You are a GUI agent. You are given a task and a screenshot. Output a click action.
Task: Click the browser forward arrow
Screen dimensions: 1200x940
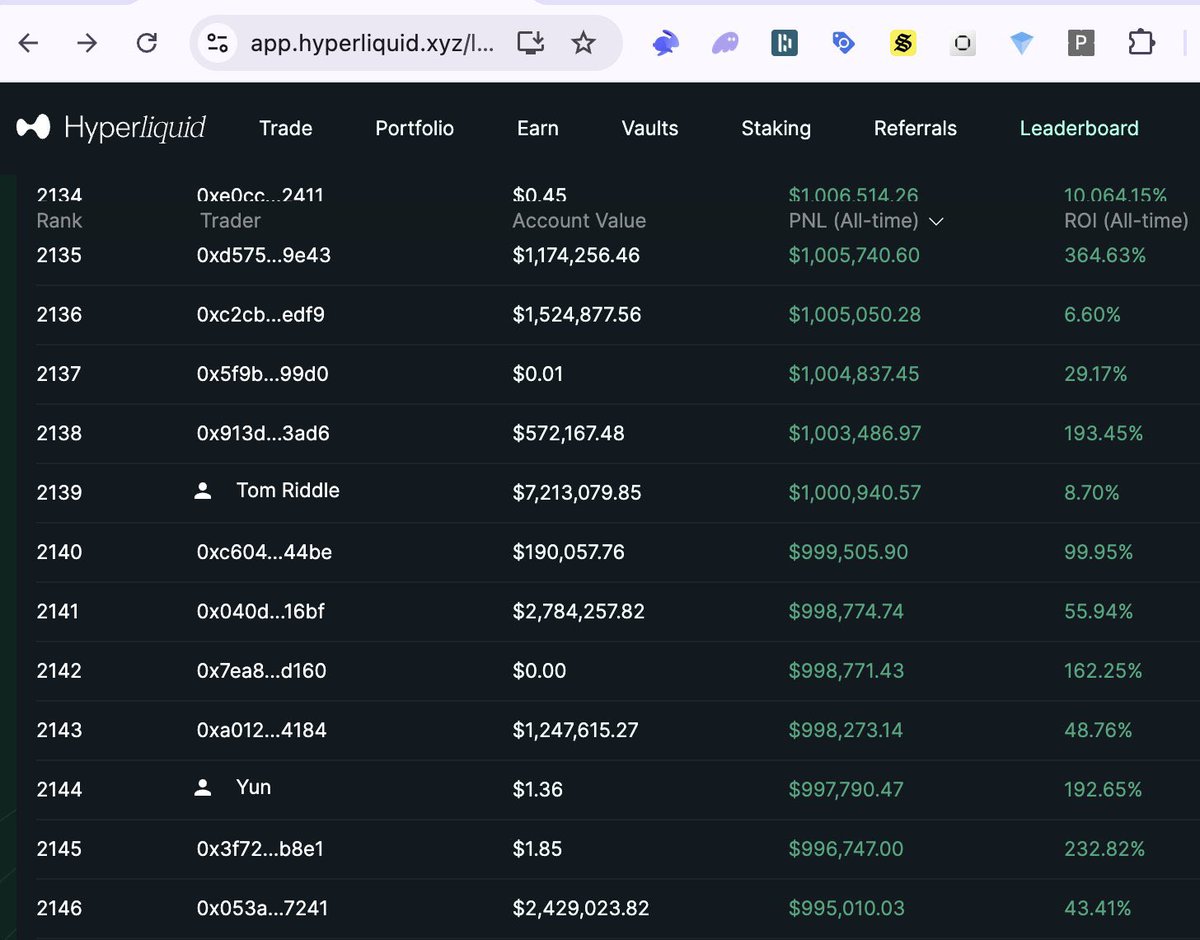tap(87, 43)
